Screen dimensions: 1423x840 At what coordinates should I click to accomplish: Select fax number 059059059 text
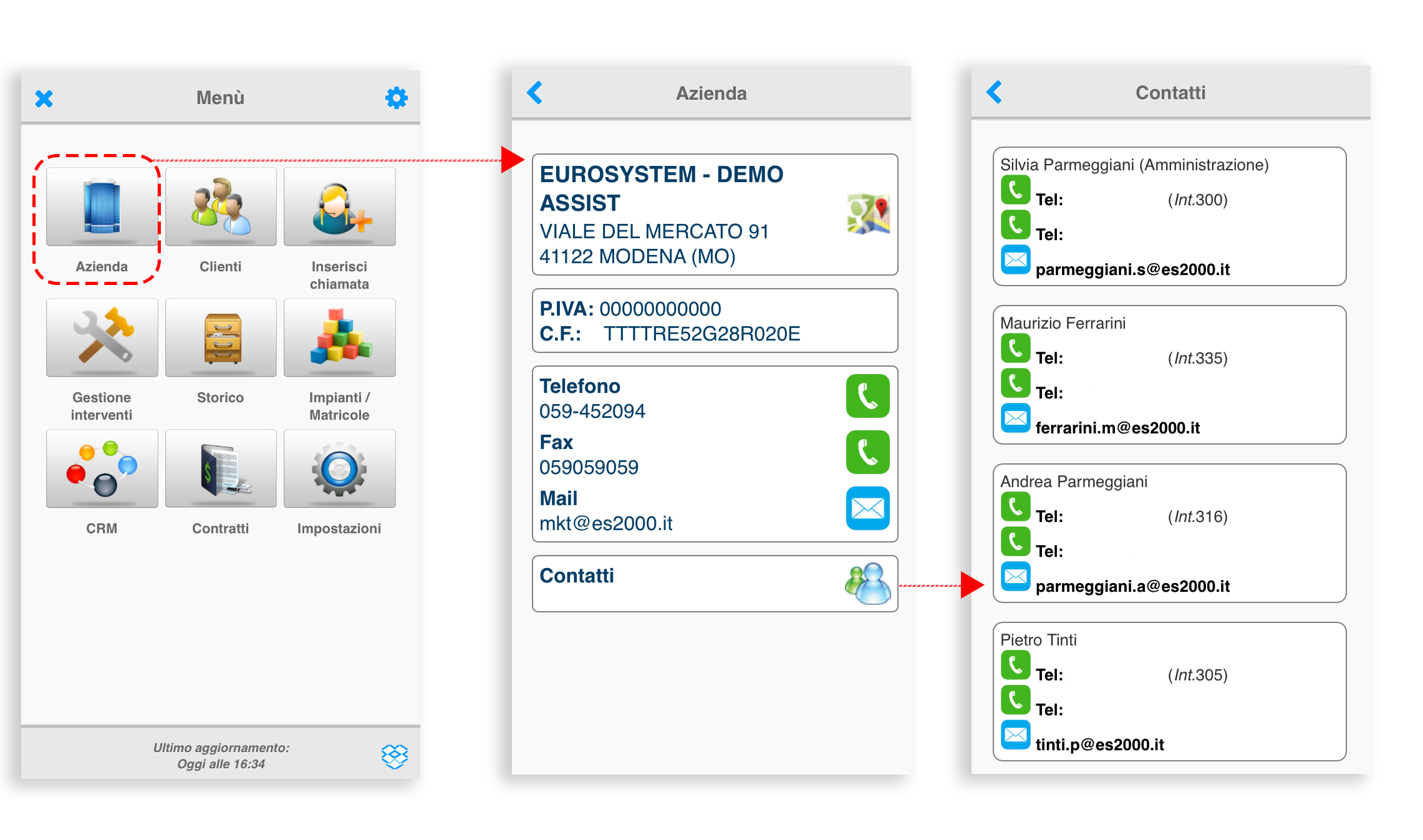pos(589,467)
